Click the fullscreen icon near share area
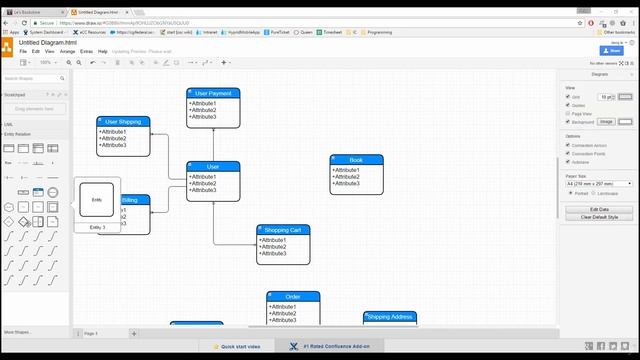The image size is (640, 360). [x=621, y=63]
